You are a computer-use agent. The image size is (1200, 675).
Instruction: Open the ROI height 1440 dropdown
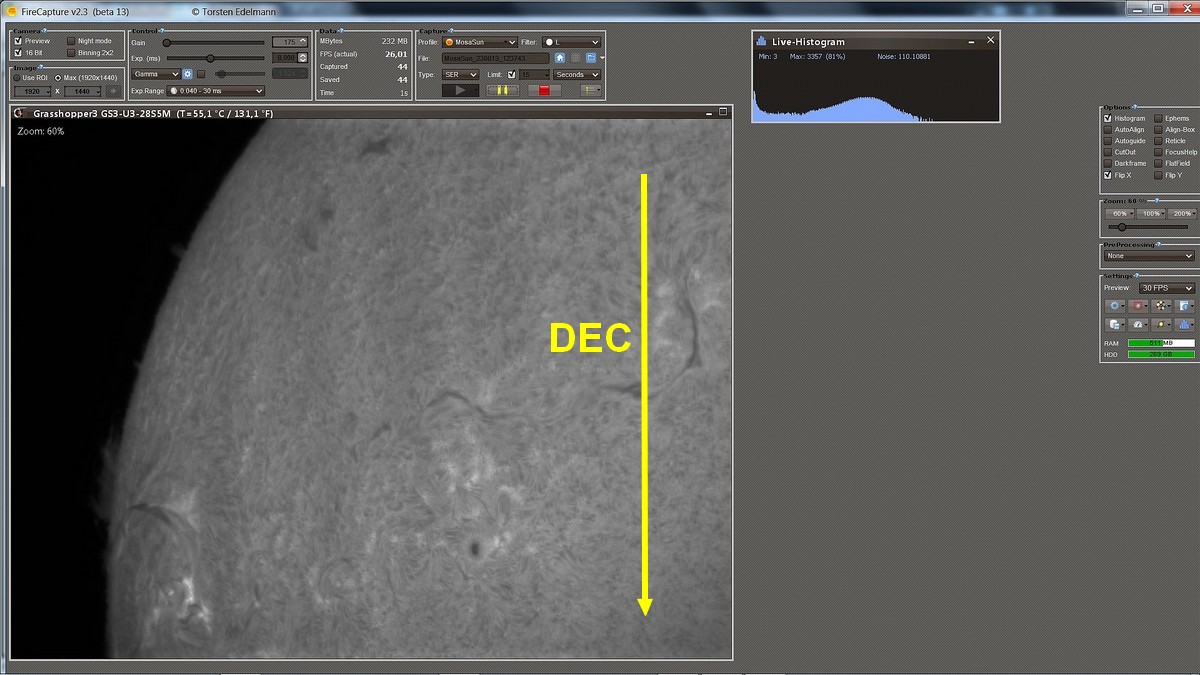(x=82, y=91)
